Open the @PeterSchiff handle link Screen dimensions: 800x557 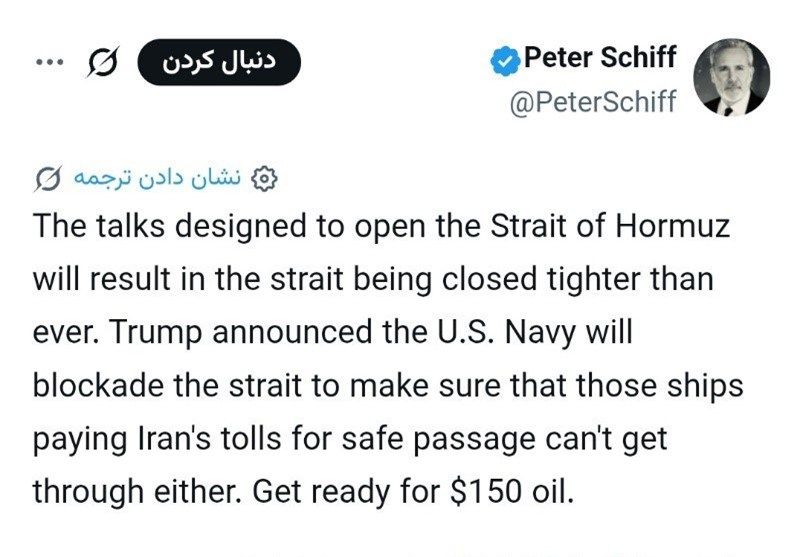point(593,101)
